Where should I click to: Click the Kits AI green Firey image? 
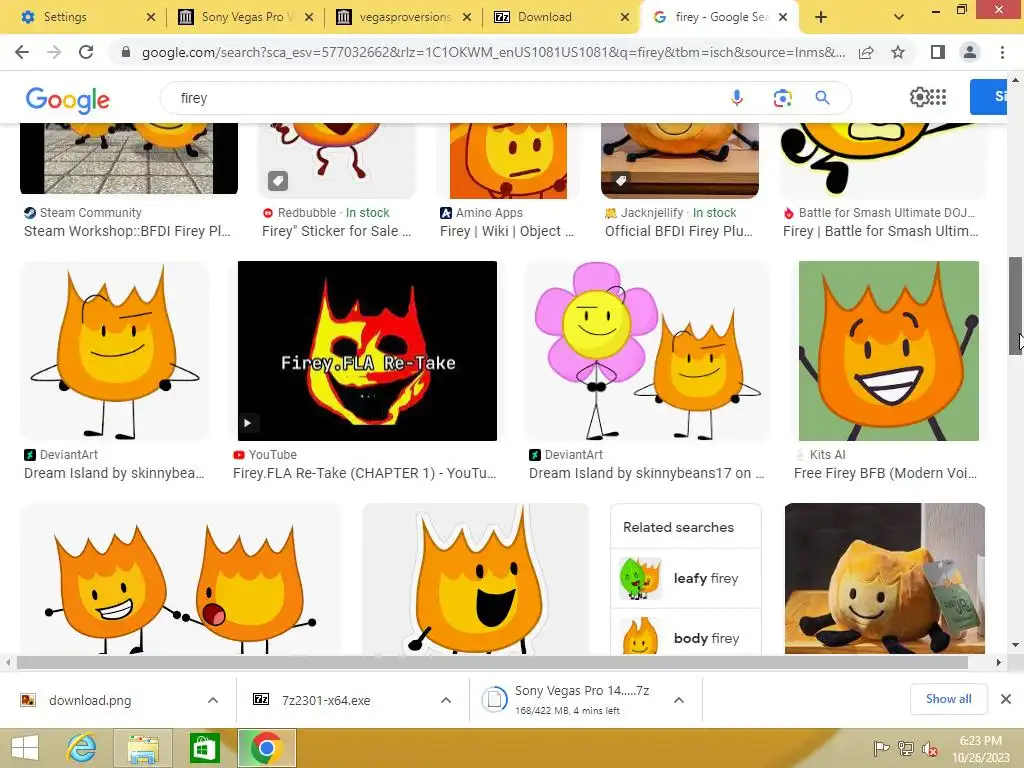889,351
